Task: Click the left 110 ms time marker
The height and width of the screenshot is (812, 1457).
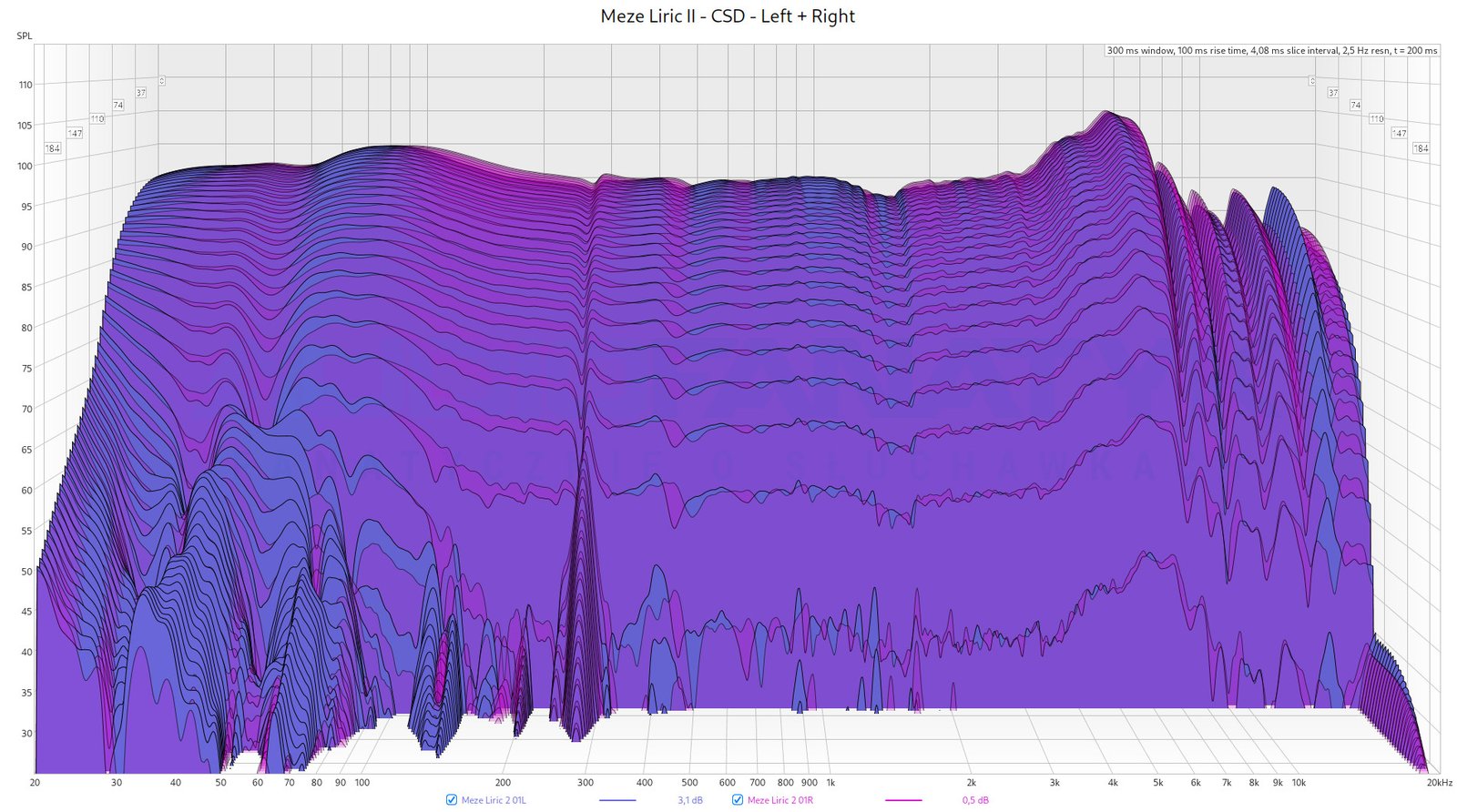Action: coord(97,119)
